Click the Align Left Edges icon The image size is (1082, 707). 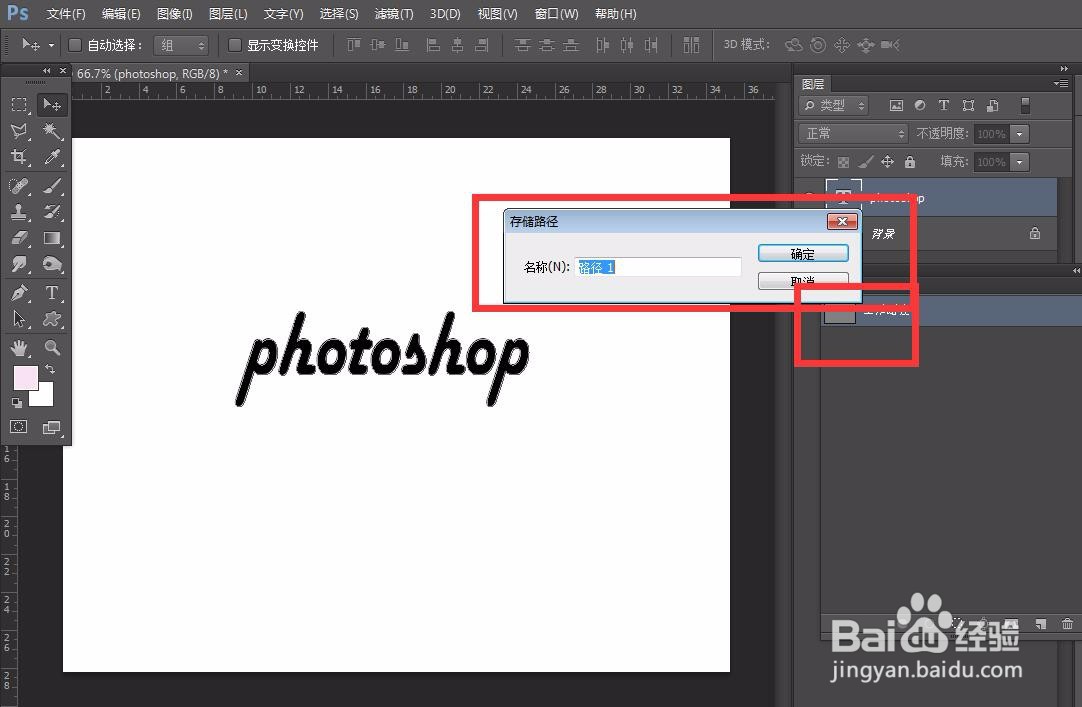433,46
